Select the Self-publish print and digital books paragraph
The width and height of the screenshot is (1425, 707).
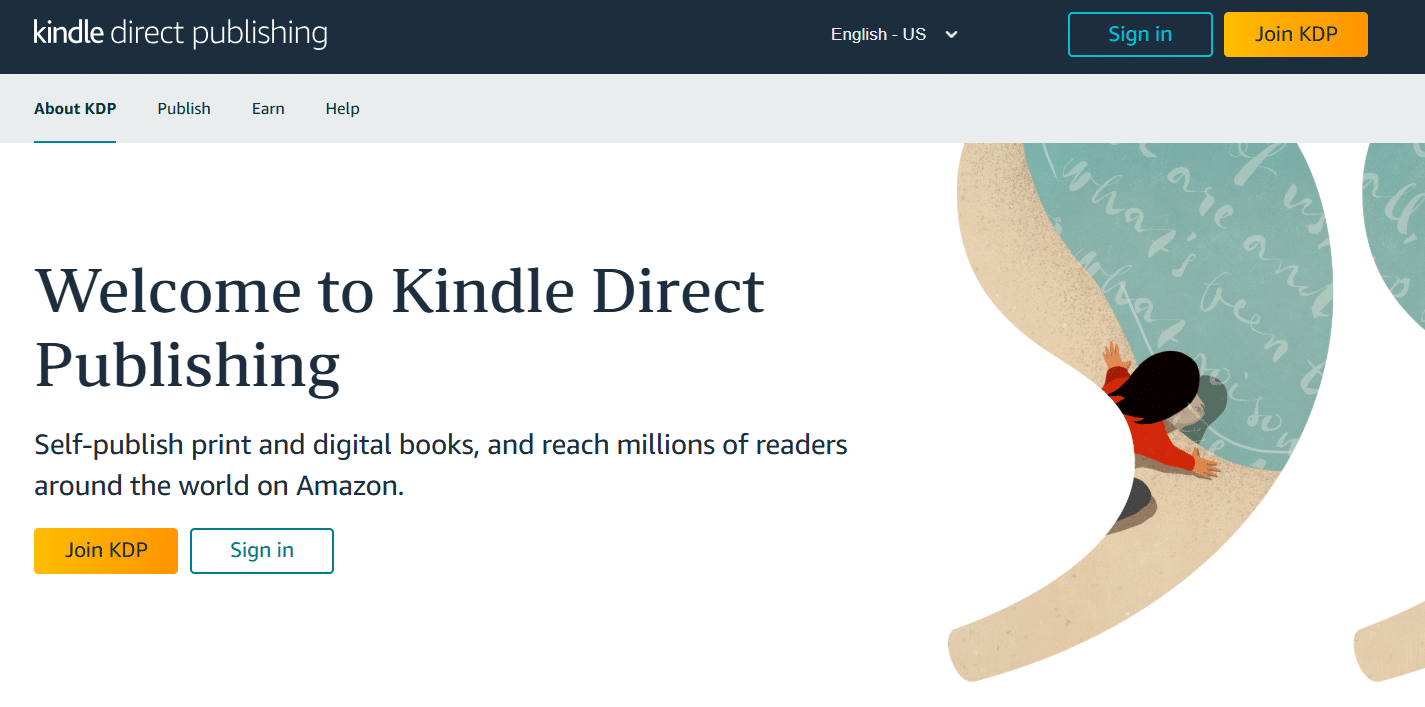(441, 465)
